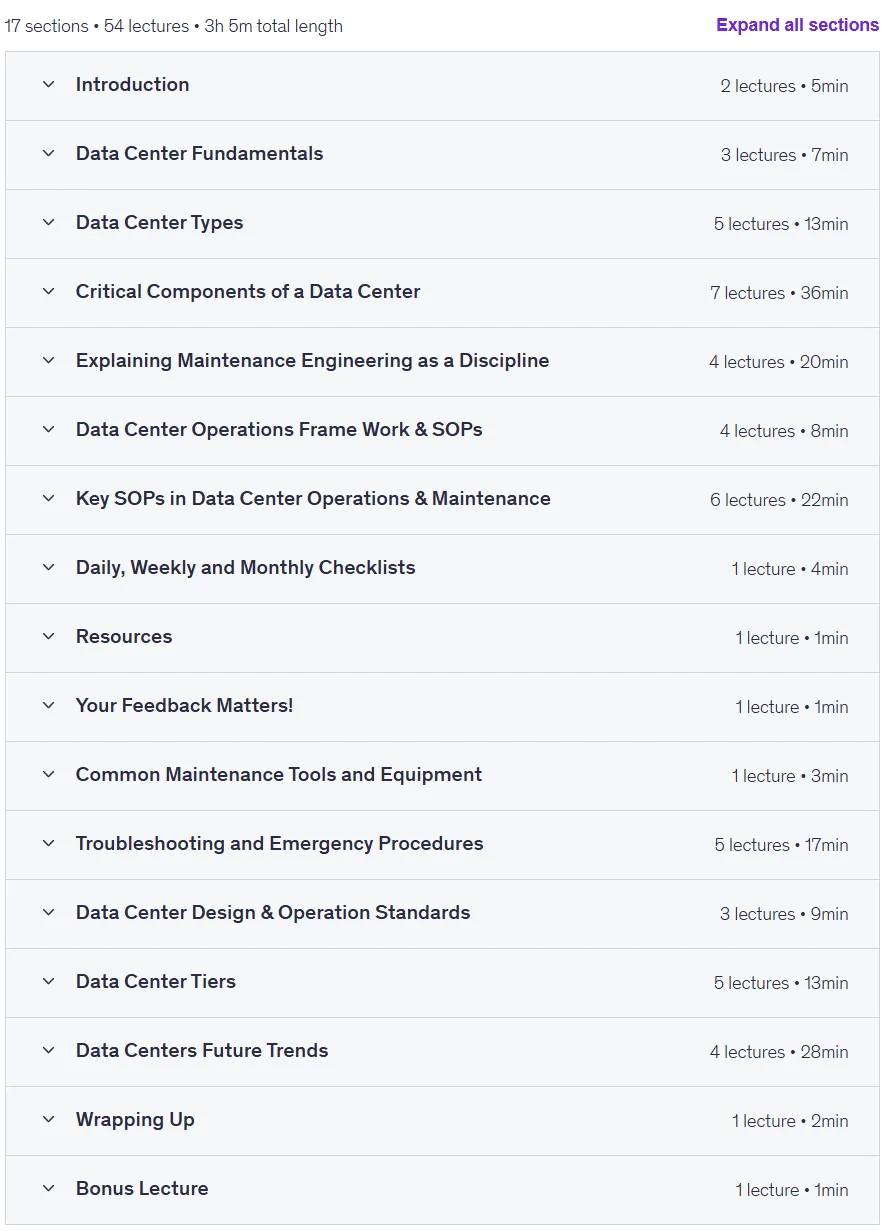Toggle Explaining Maintenance Engineering chevron icon
The height and width of the screenshot is (1231, 884).
tap(48, 361)
